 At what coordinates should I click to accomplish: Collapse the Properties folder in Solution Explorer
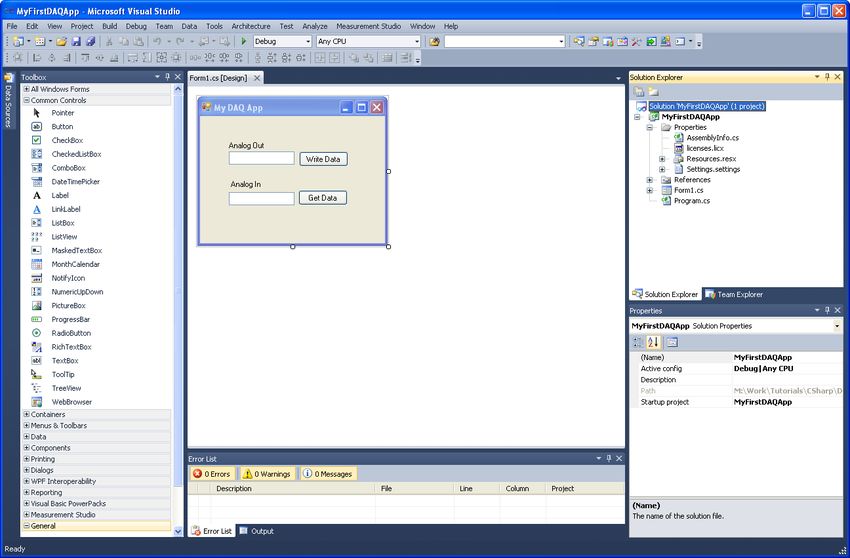point(649,127)
